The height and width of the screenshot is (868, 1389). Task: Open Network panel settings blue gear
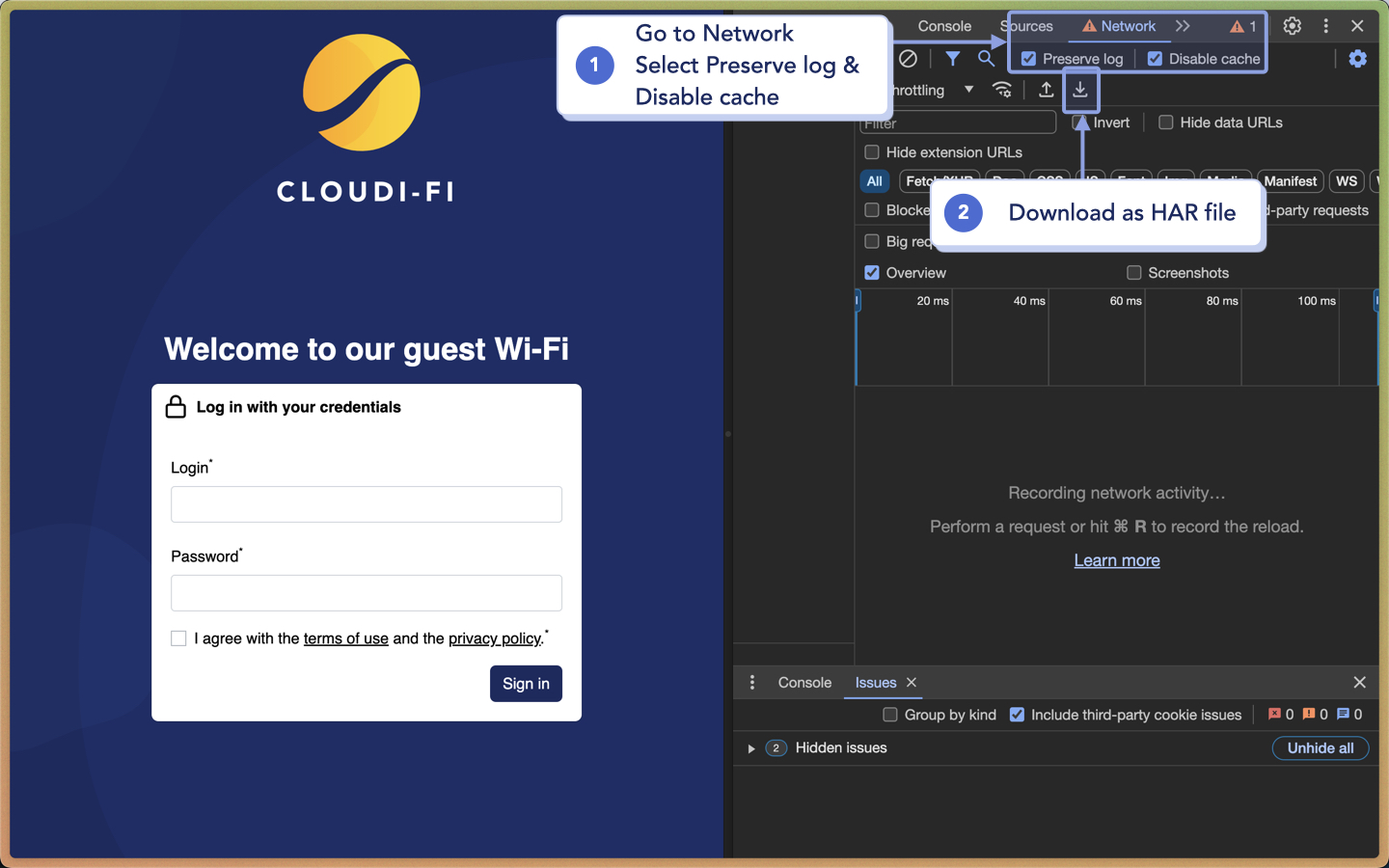click(x=1358, y=59)
